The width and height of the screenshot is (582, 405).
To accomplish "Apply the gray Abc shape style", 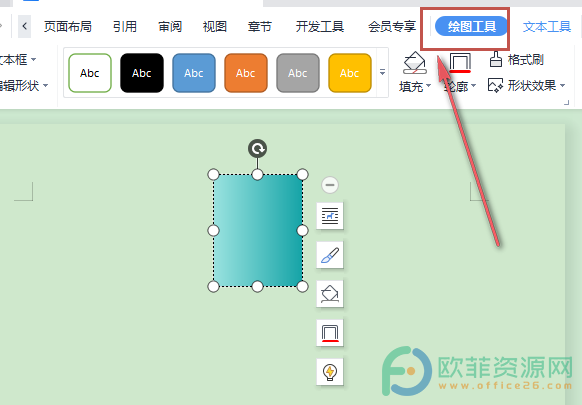I will (298, 73).
